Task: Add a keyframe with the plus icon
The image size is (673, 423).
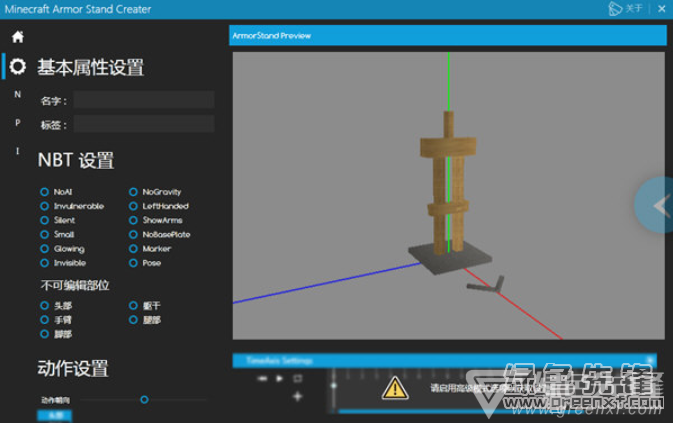Action: [x=297, y=396]
